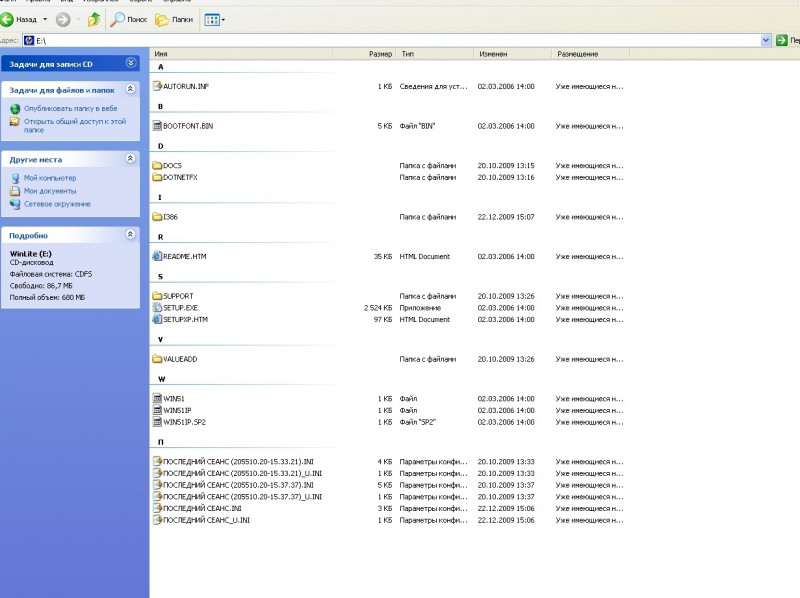
Task: Select the DOCS folder icon
Action: pos(157,165)
